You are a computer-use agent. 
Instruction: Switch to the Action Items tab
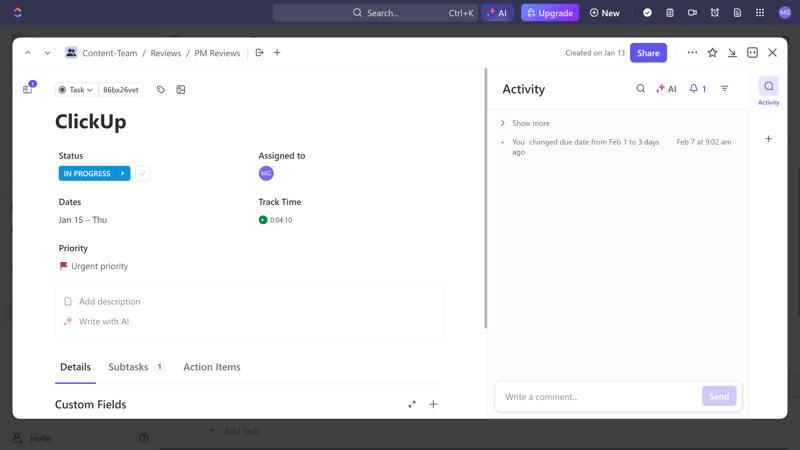pyautogui.click(x=212, y=367)
